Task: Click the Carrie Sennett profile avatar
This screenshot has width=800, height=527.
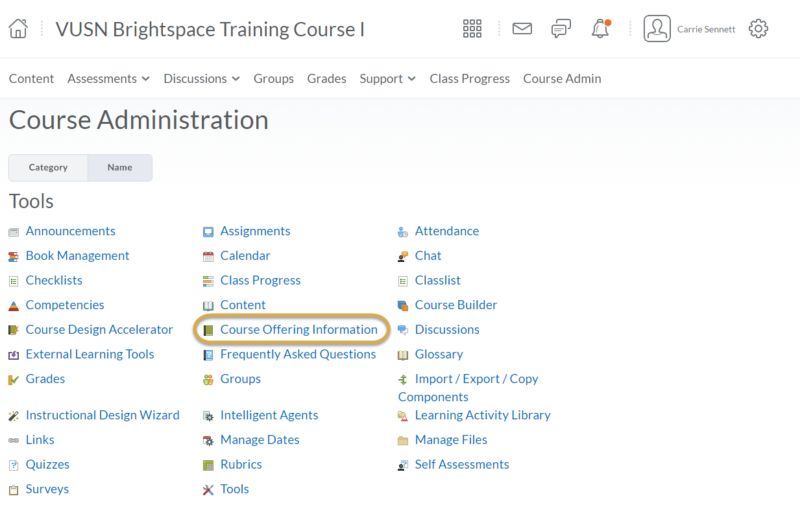Action: 657,29
